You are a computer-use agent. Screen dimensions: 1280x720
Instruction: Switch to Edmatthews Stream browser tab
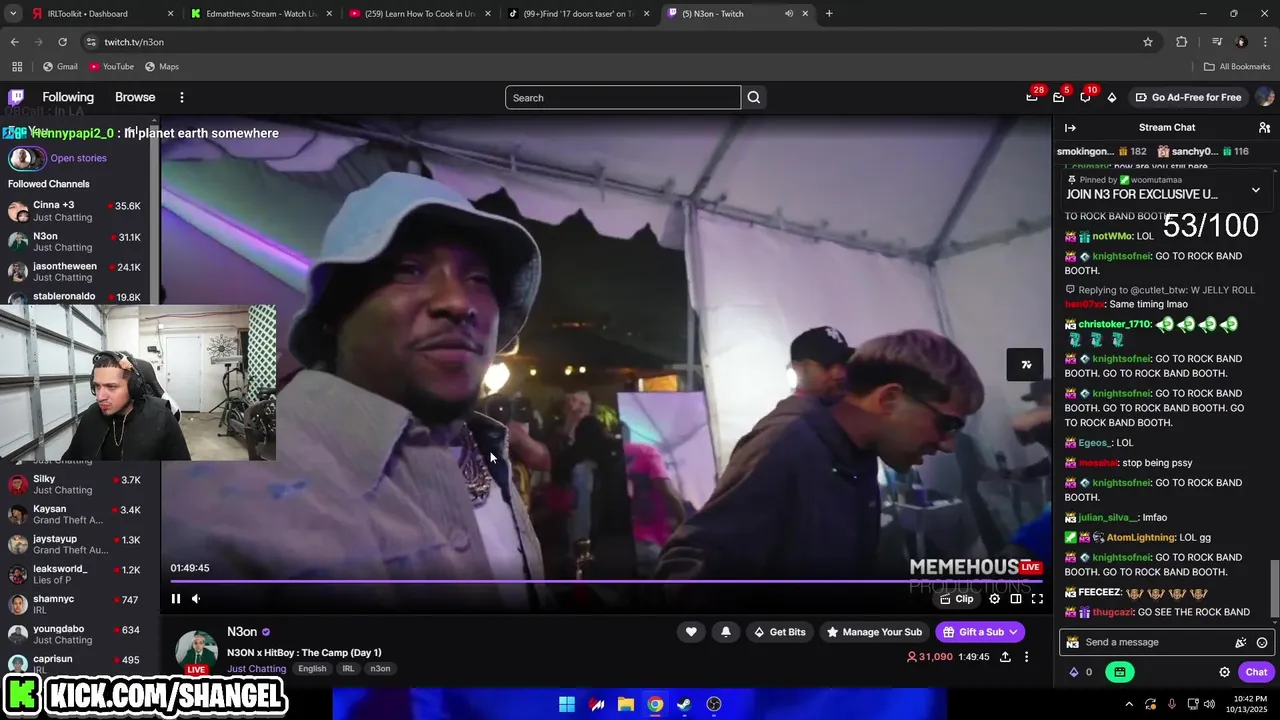tap(261, 14)
